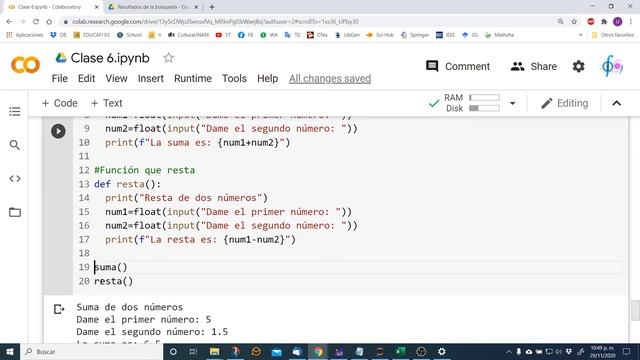
Task: Open the user account avatar
Action: (612, 66)
